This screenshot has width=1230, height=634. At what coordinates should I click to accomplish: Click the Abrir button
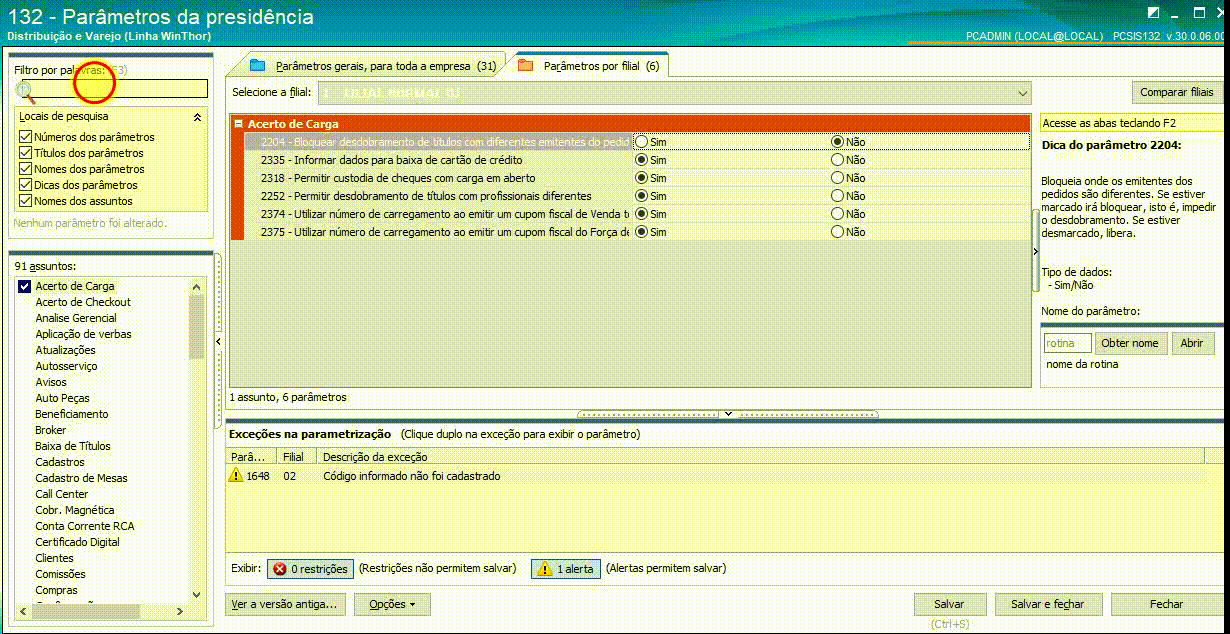tap(1192, 343)
